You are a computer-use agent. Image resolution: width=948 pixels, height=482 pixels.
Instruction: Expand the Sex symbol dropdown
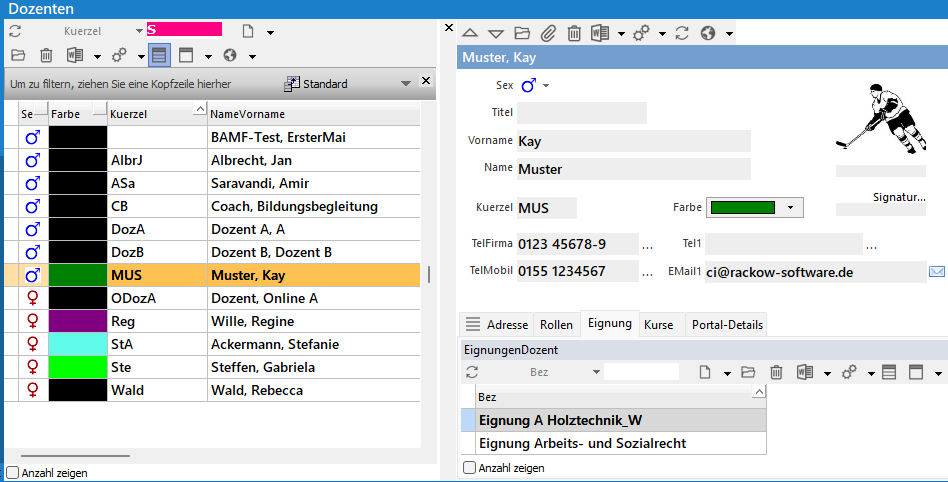547,86
